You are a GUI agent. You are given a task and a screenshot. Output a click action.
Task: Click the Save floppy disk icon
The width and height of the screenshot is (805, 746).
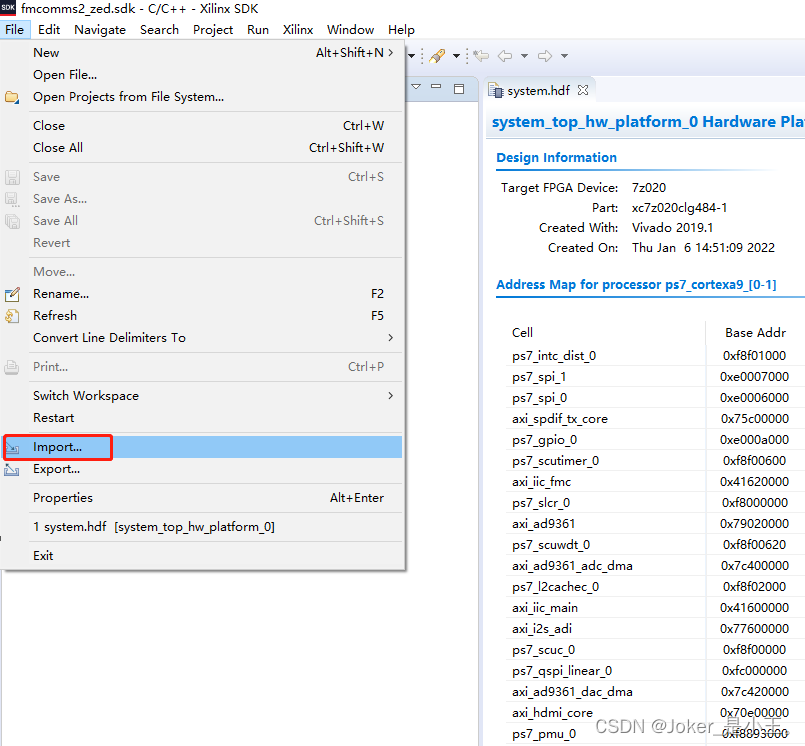click(12, 177)
